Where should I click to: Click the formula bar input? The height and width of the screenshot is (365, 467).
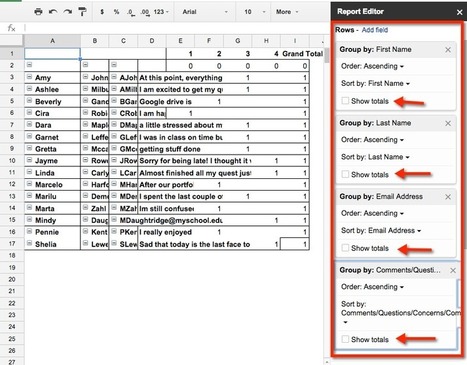pos(177,28)
